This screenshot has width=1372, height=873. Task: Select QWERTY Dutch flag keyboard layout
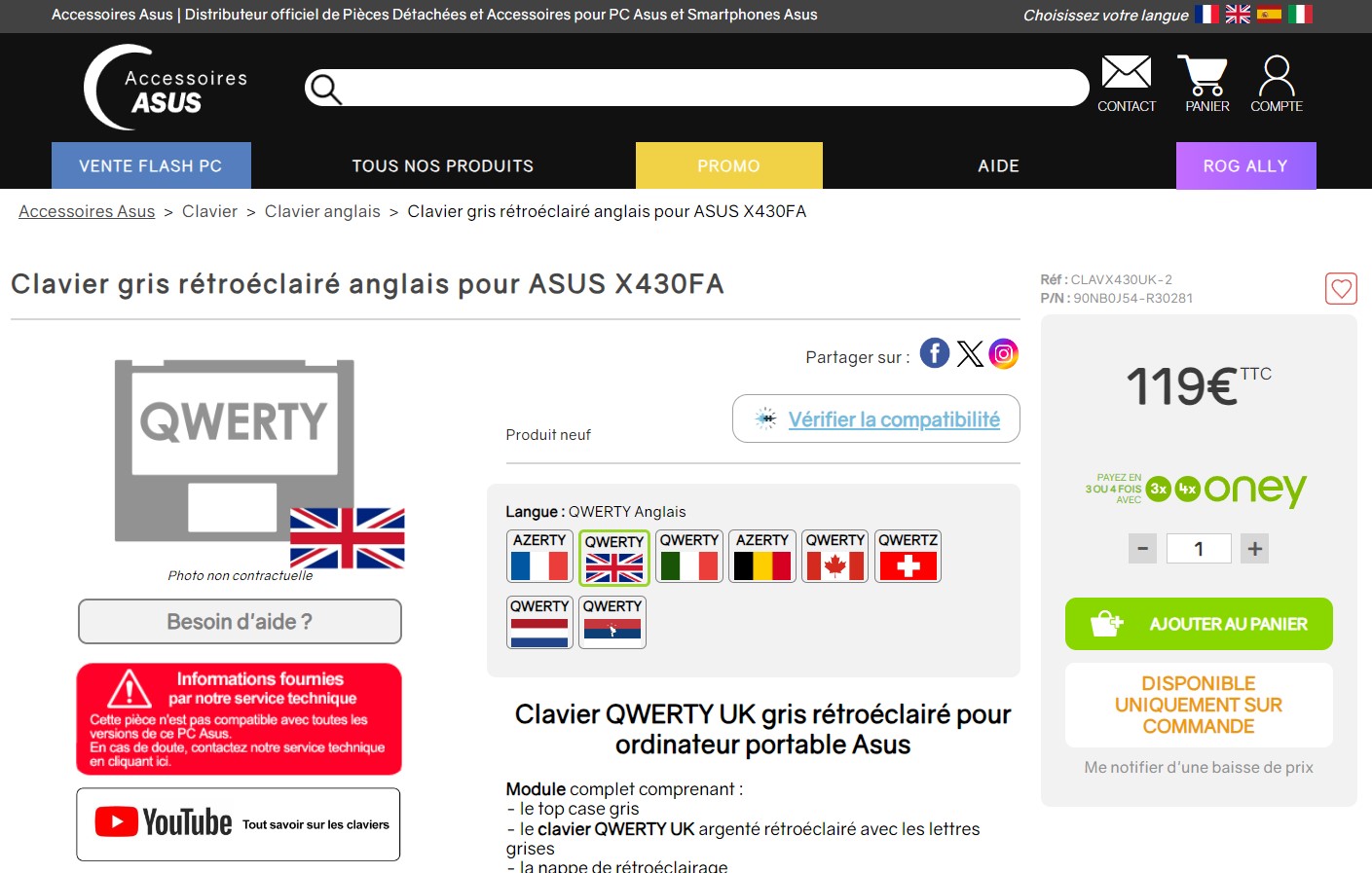539,622
